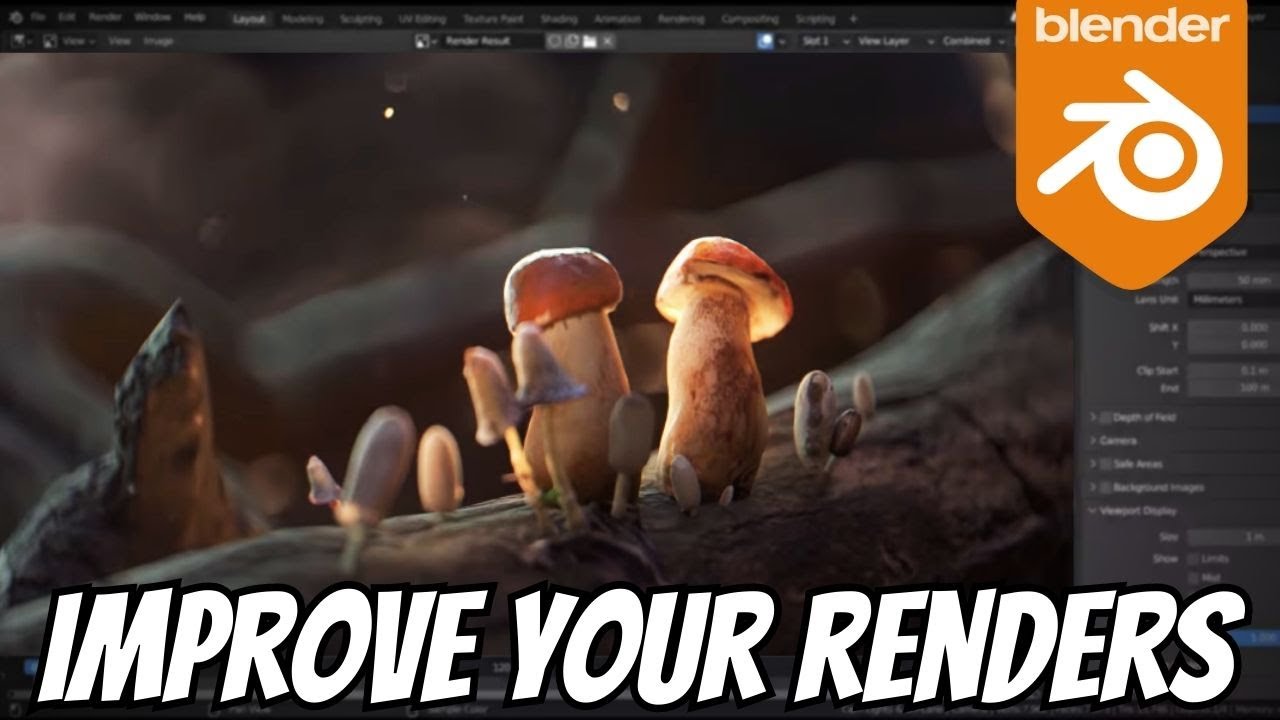Click the Clip Start value field
This screenshot has height=720, width=1280.
click(1232, 371)
